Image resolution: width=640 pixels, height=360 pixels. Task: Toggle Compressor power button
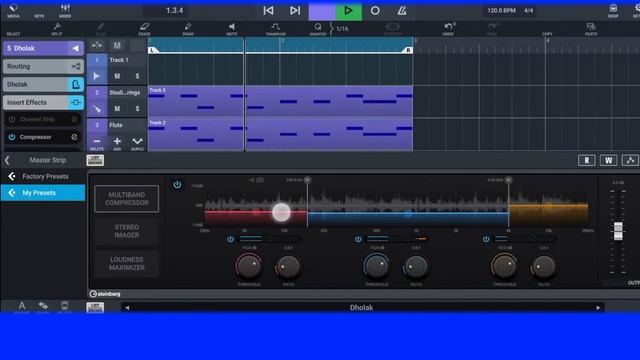(11, 137)
